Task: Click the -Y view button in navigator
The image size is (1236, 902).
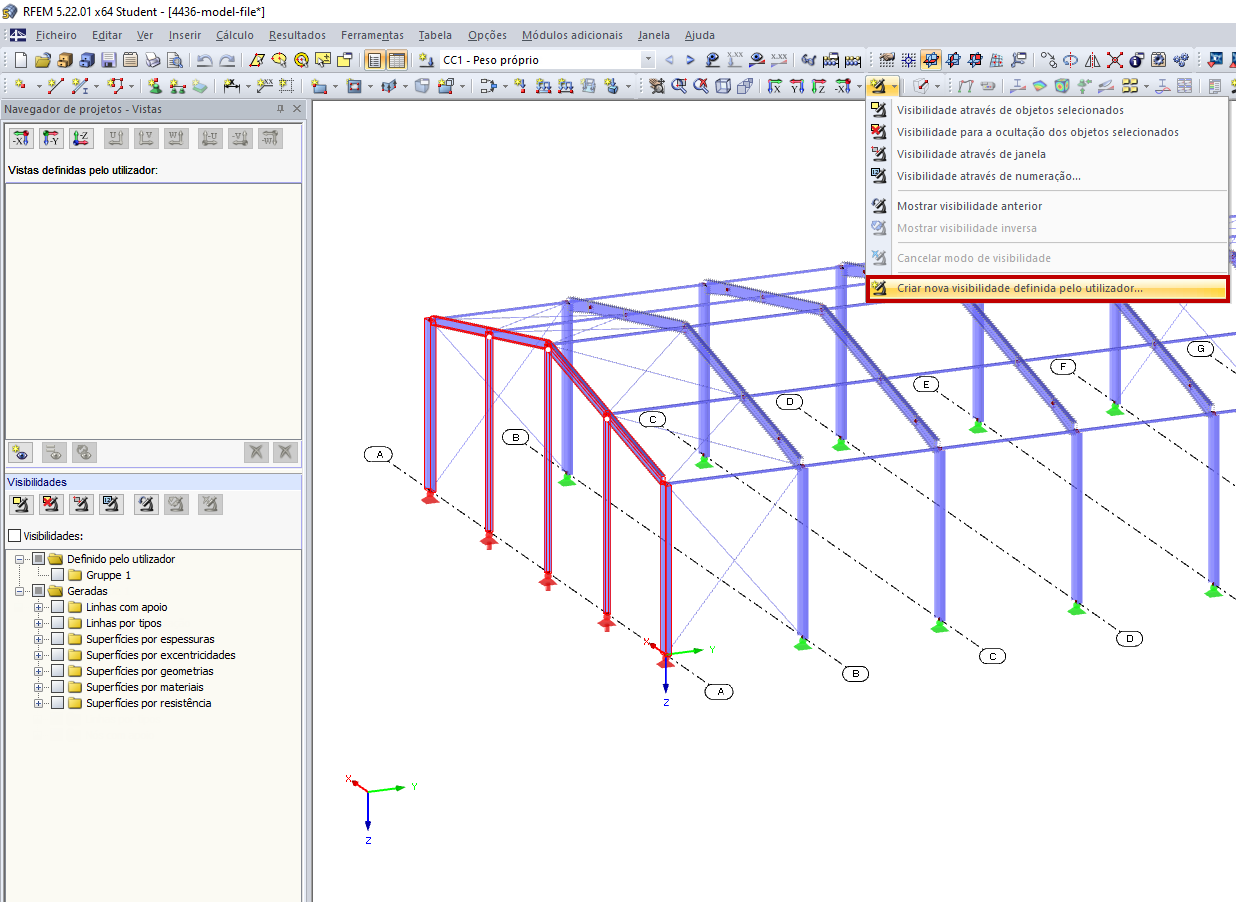Action: [x=51, y=139]
